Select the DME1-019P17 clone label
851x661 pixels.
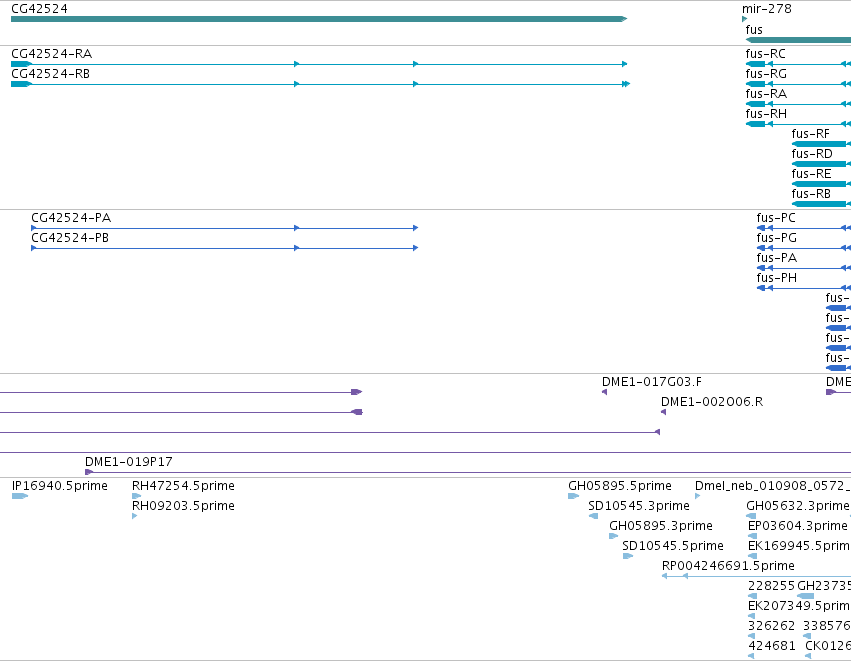(x=129, y=462)
